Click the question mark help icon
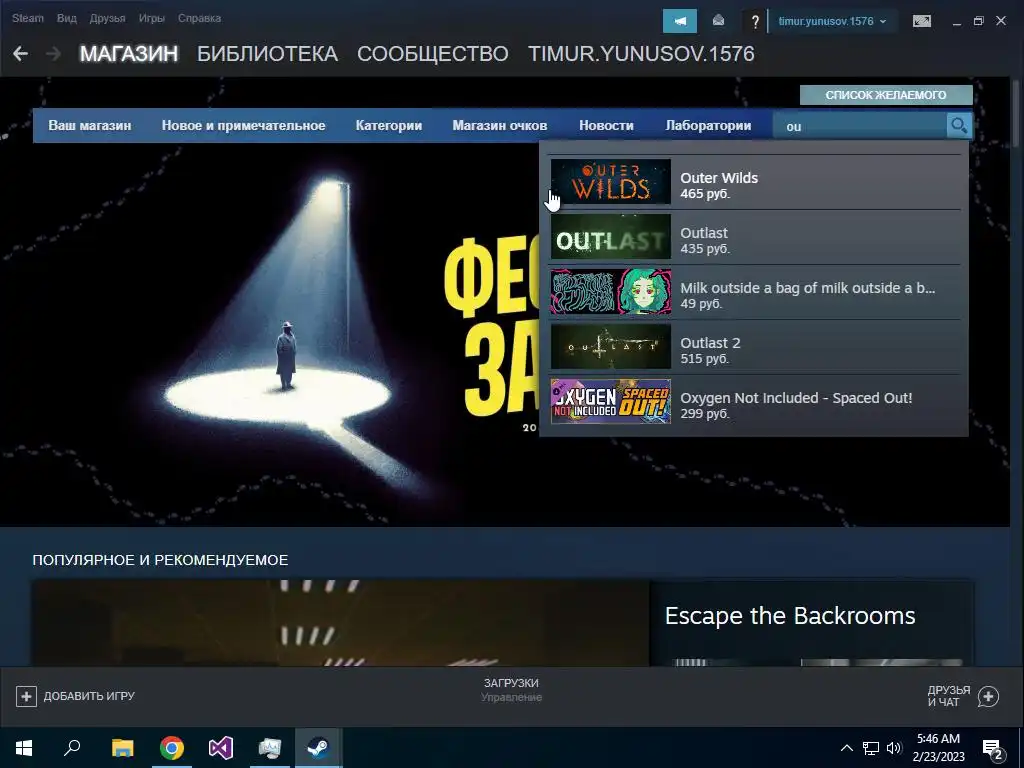The width and height of the screenshot is (1024, 768). tap(755, 22)
